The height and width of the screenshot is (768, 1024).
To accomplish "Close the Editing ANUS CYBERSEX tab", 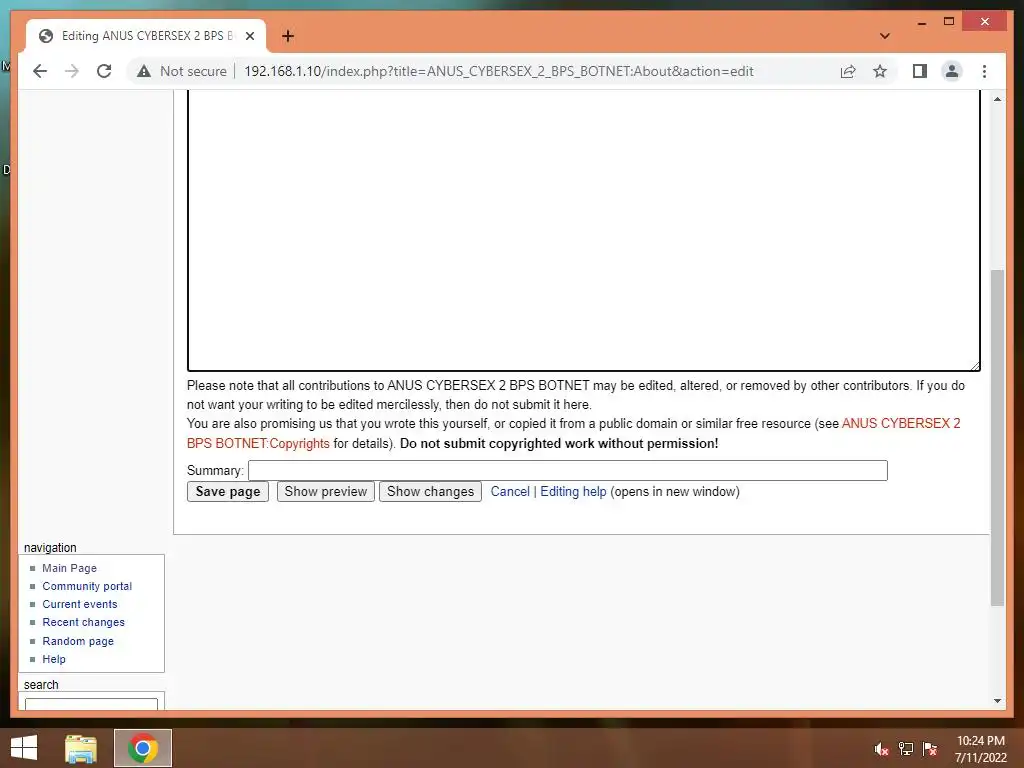I will [x=249, y=36].
